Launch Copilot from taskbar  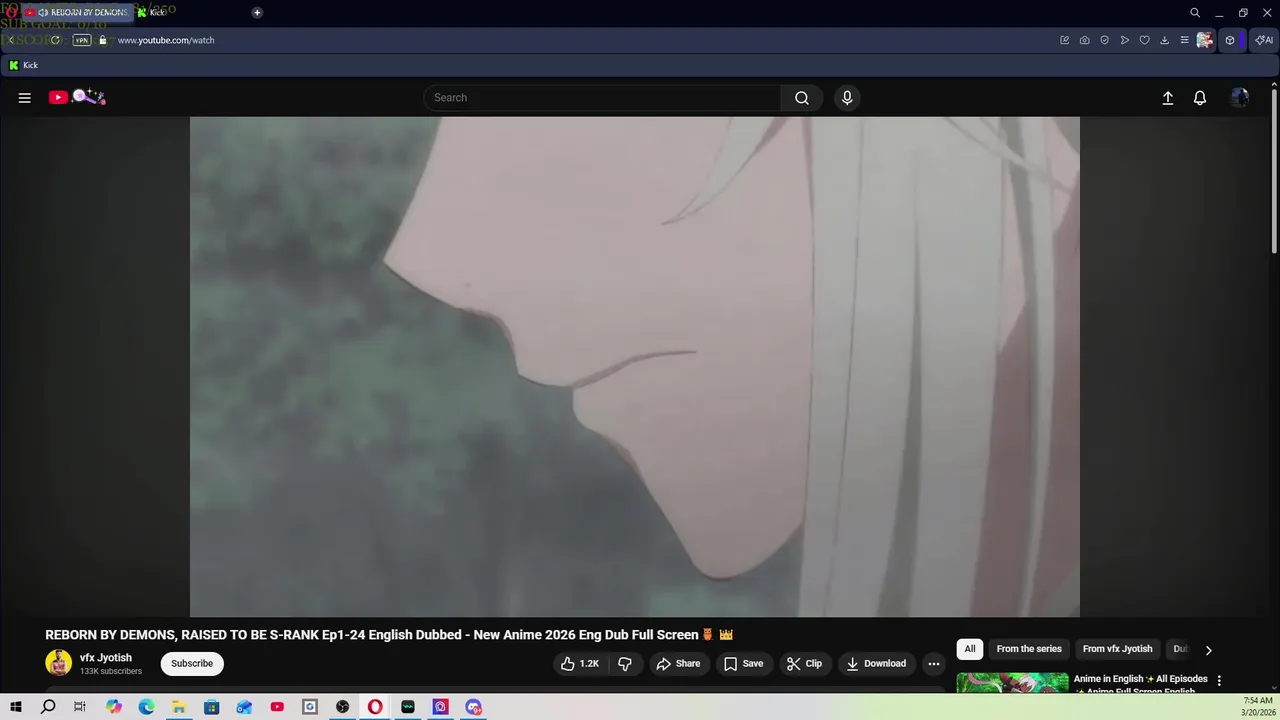tap(113, 707)
